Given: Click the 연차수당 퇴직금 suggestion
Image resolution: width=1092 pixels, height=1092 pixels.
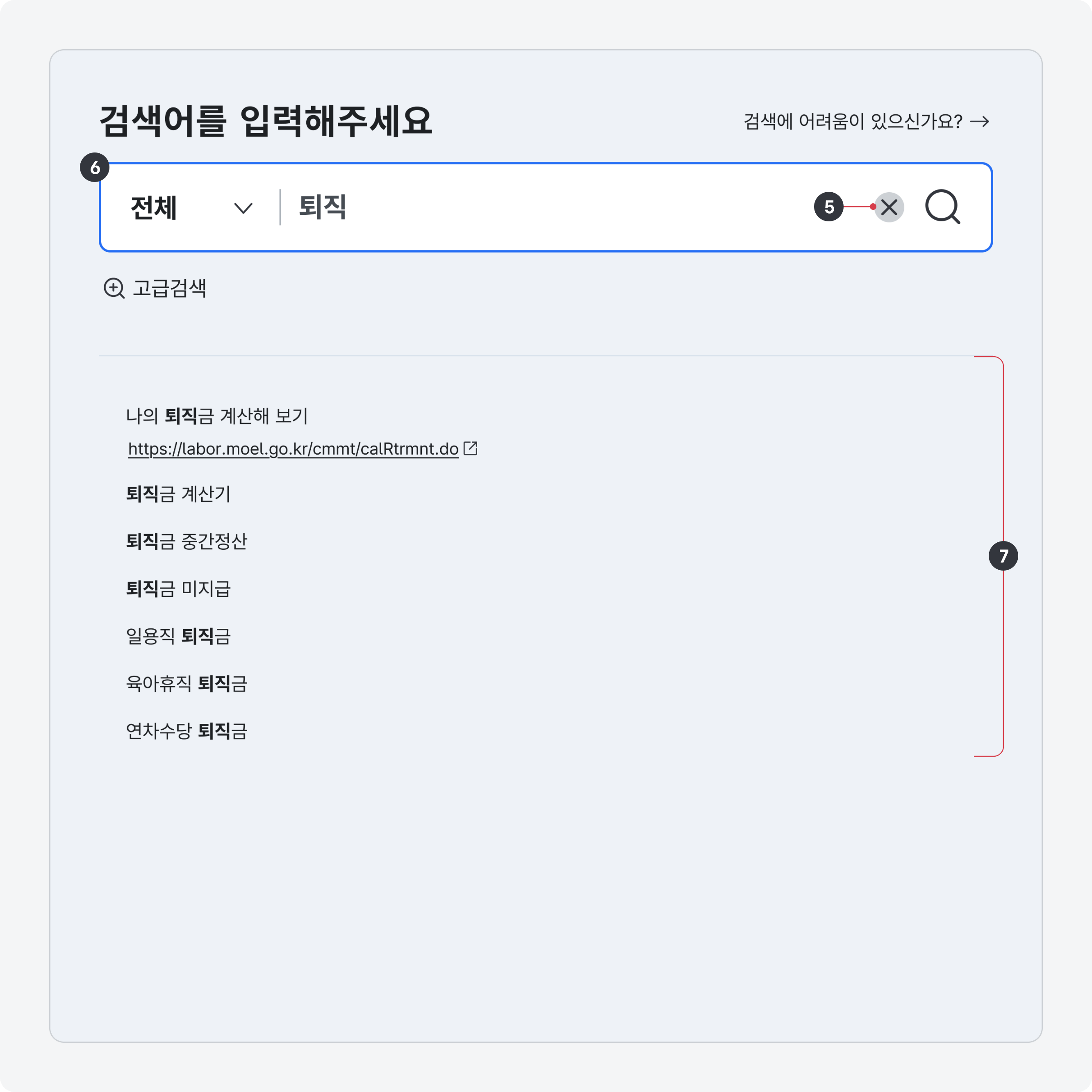Looking at the screenshot, I should 187,731.
